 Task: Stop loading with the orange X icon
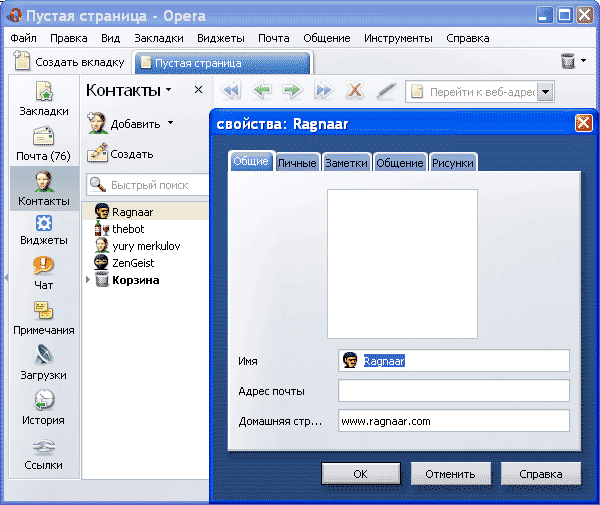click(355, 90)
